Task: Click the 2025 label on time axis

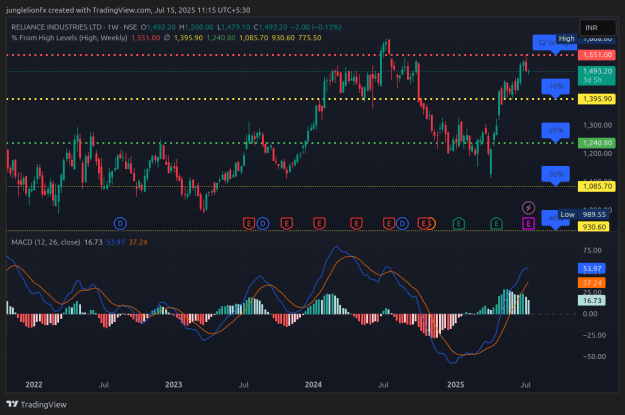Action: point(456,385)
